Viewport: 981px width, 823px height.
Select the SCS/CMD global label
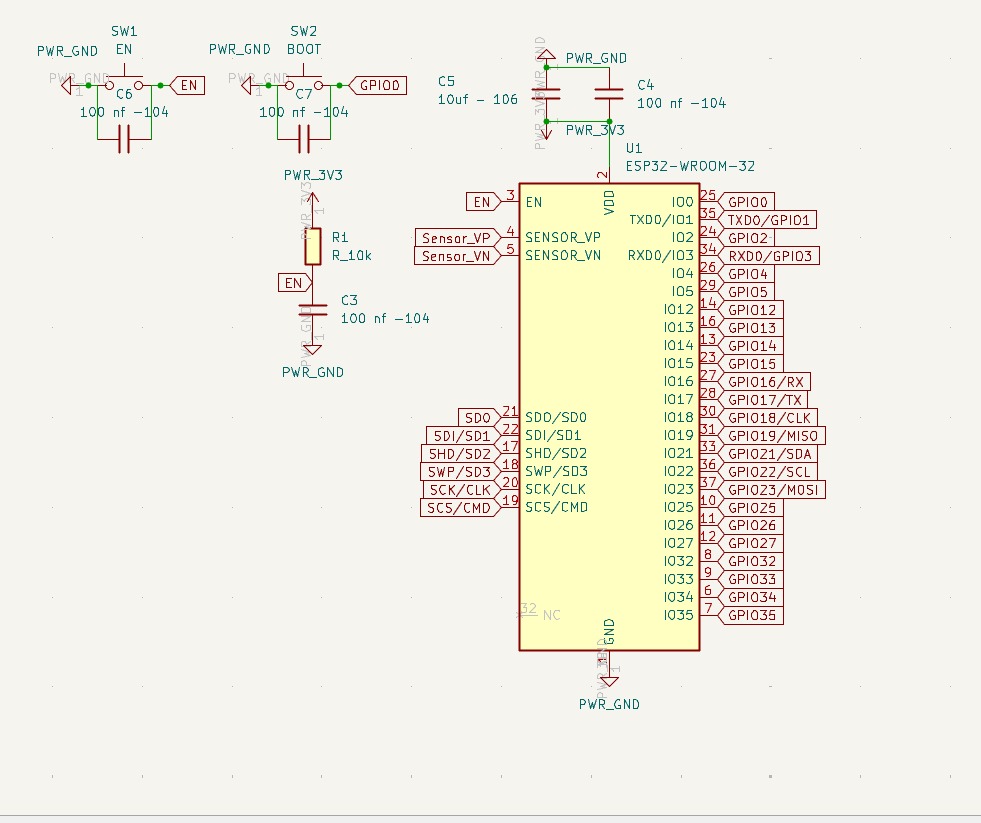pyautogui.click(x=460, y=508)
